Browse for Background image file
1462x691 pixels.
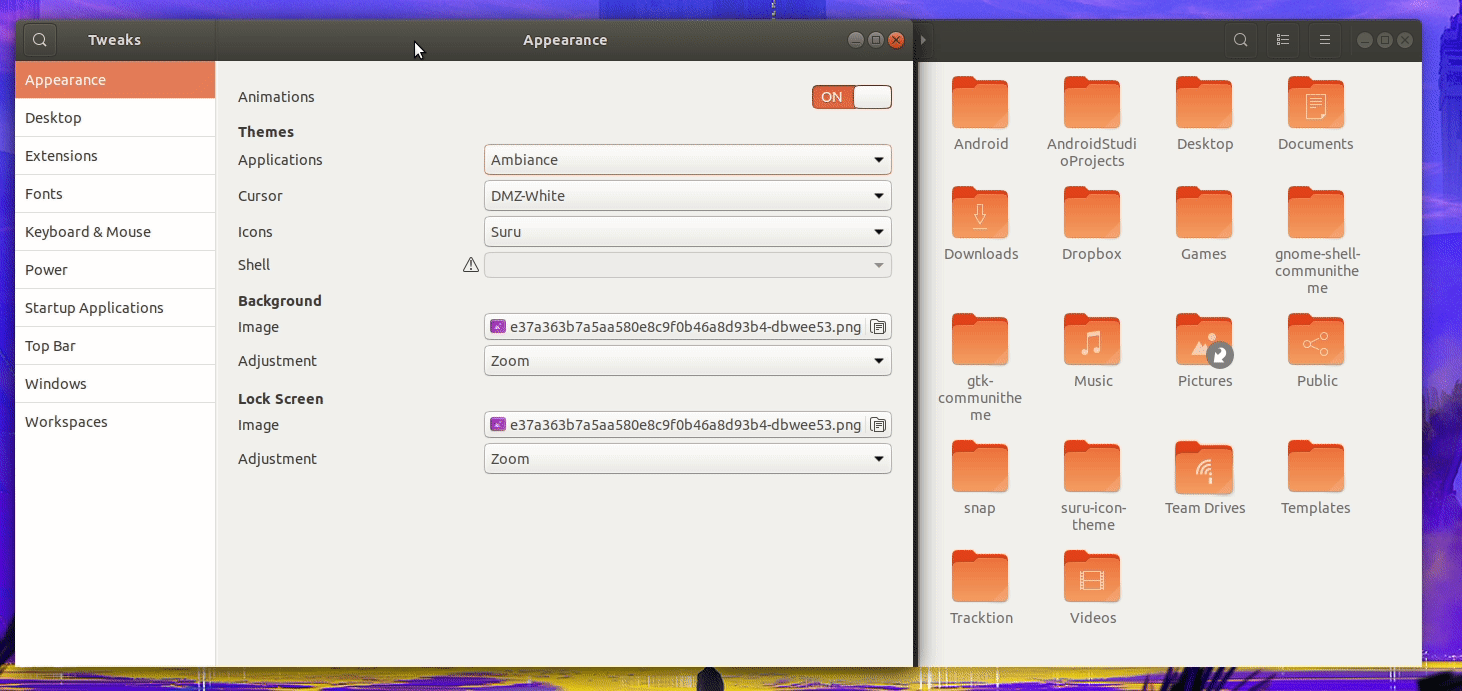[x=878, y=327]
